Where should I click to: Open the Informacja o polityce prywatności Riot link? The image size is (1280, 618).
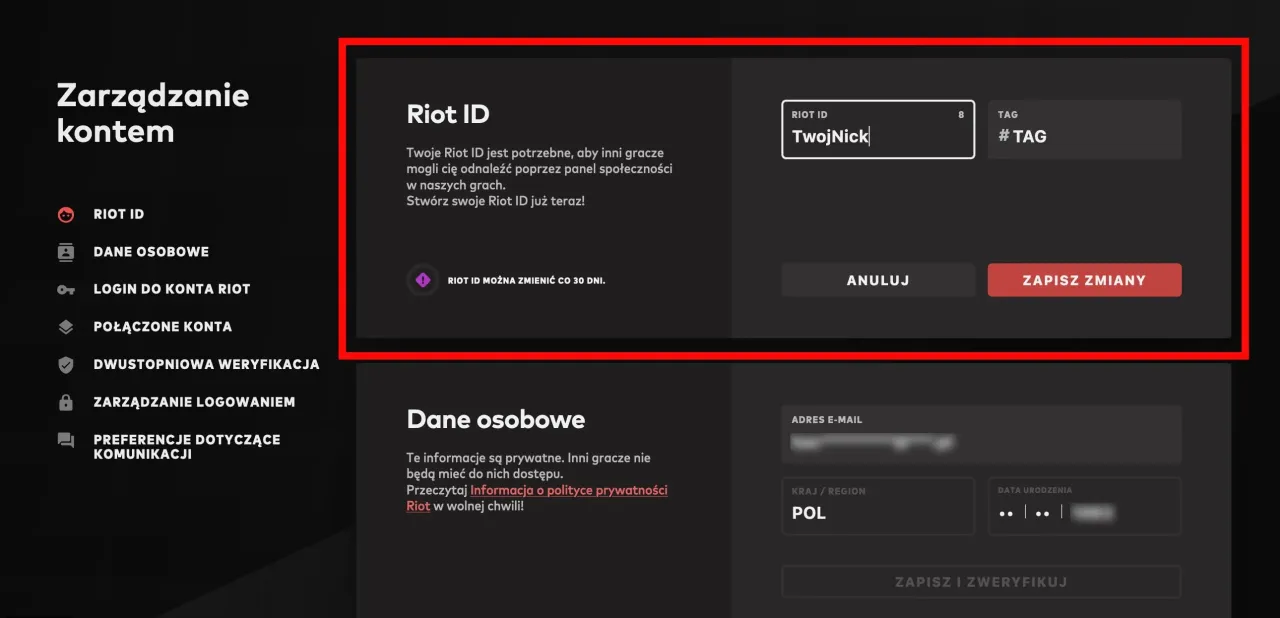(x=570, y=490)
